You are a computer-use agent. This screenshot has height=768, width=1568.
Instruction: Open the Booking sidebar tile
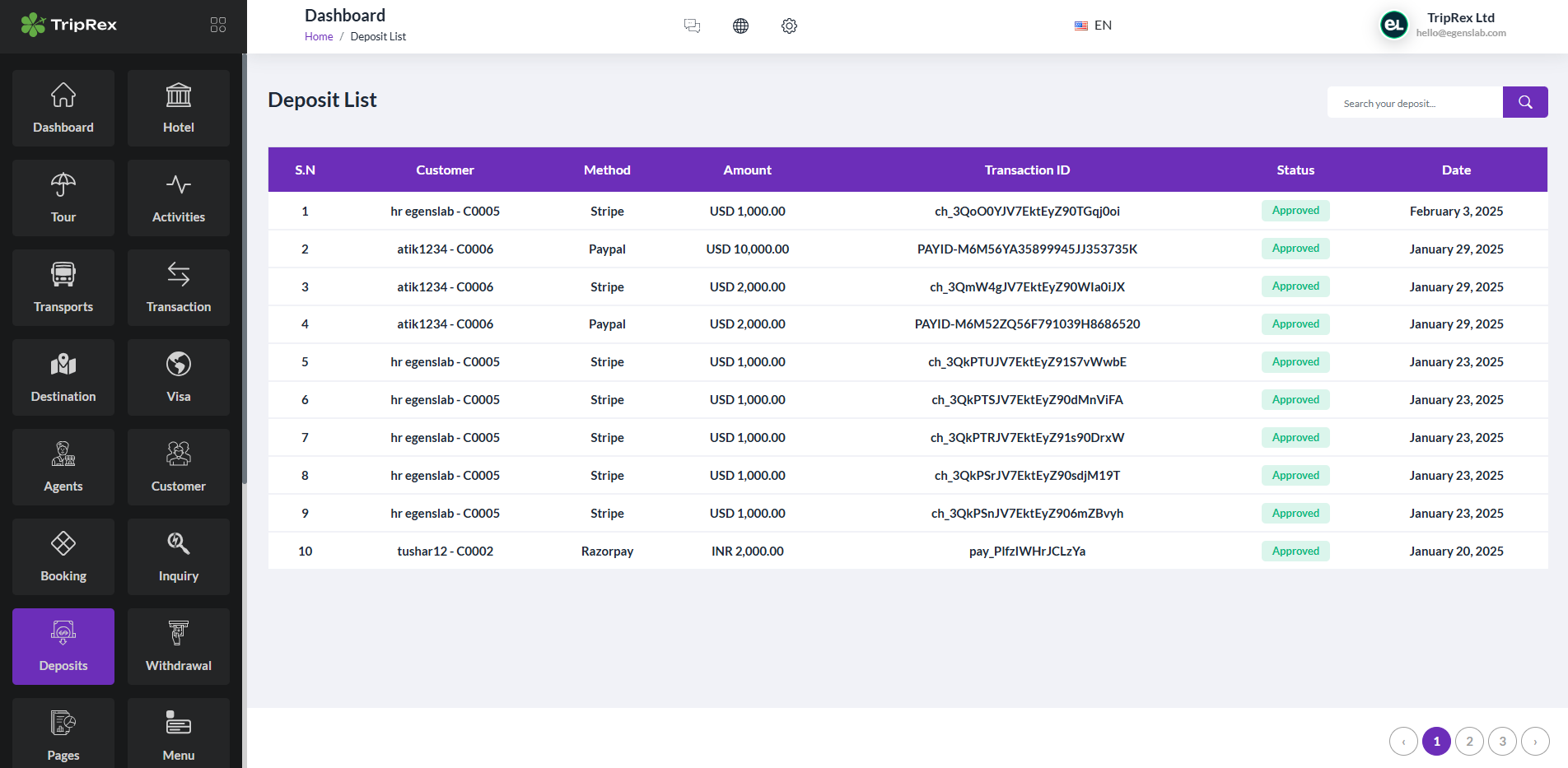pos(63,556)
